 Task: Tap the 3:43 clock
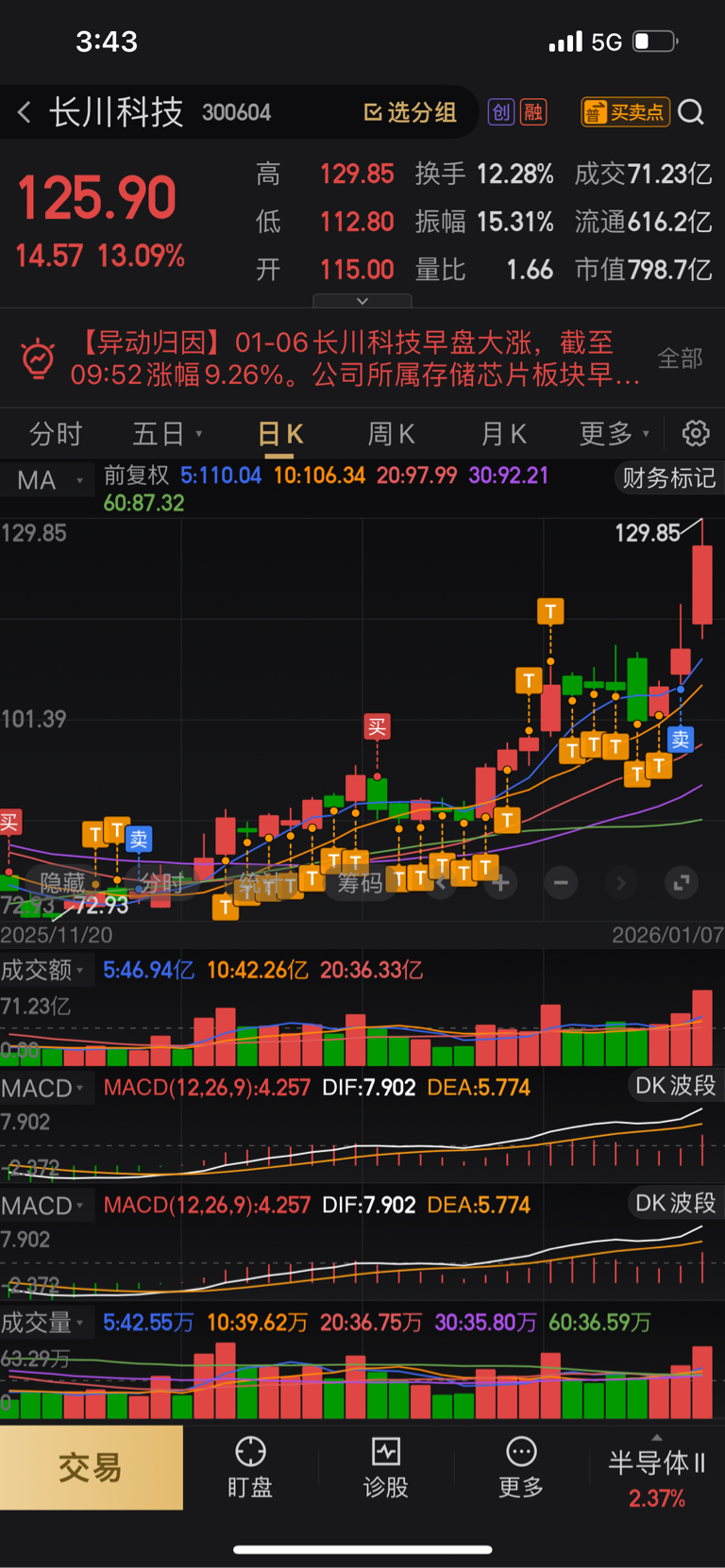tap(107, 42)
